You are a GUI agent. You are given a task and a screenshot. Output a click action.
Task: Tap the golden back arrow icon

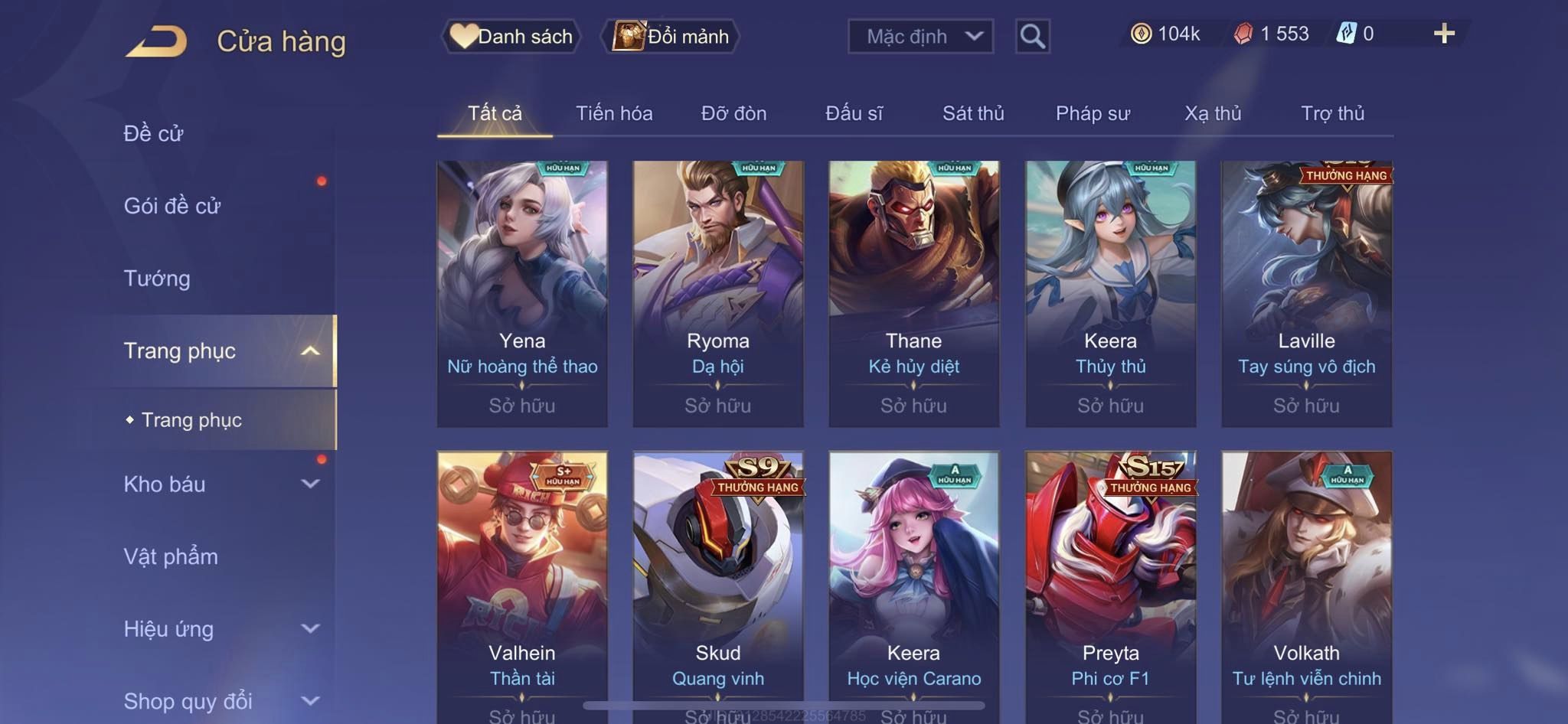[x=156, y=41]
